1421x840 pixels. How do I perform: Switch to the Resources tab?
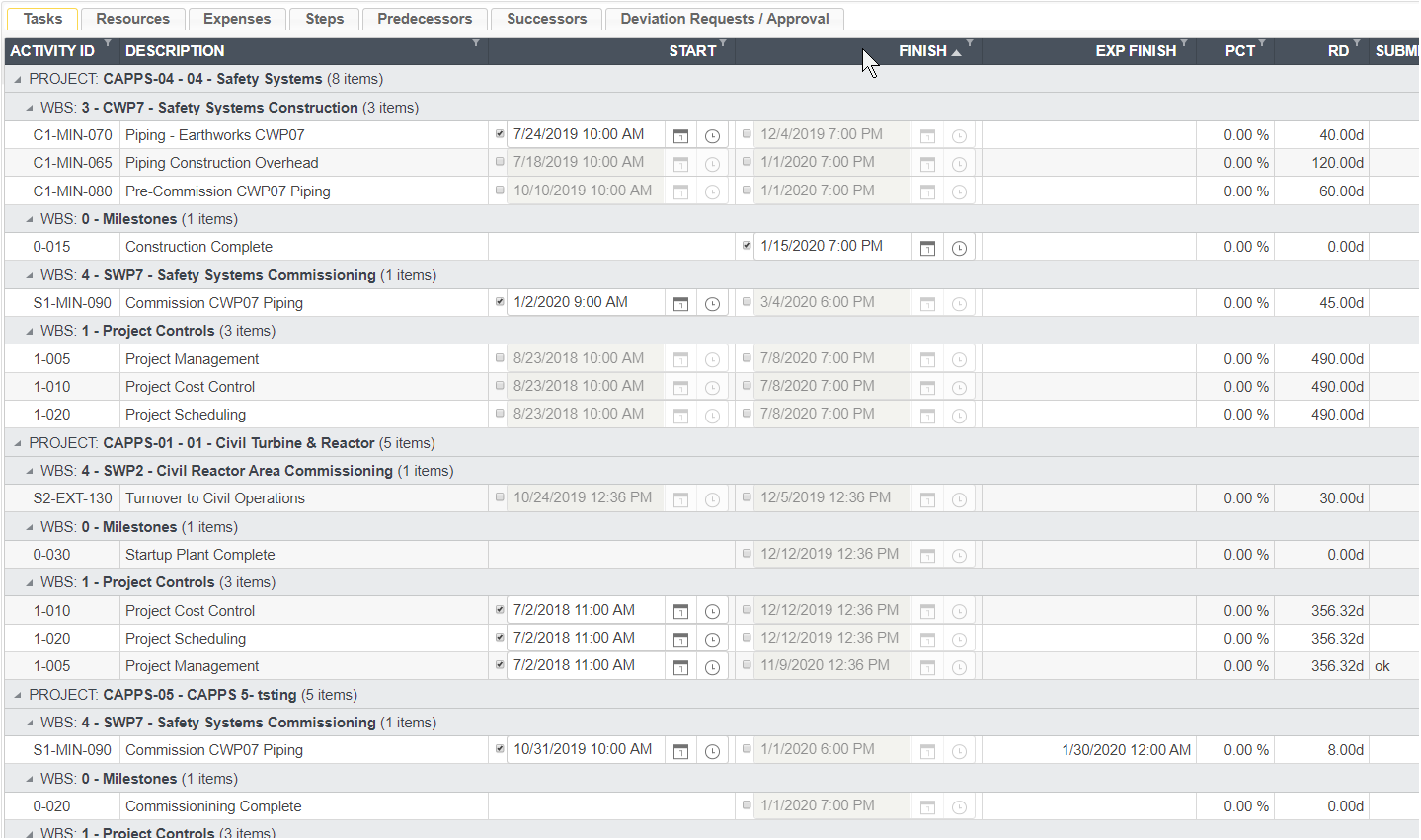coord(132,19)
